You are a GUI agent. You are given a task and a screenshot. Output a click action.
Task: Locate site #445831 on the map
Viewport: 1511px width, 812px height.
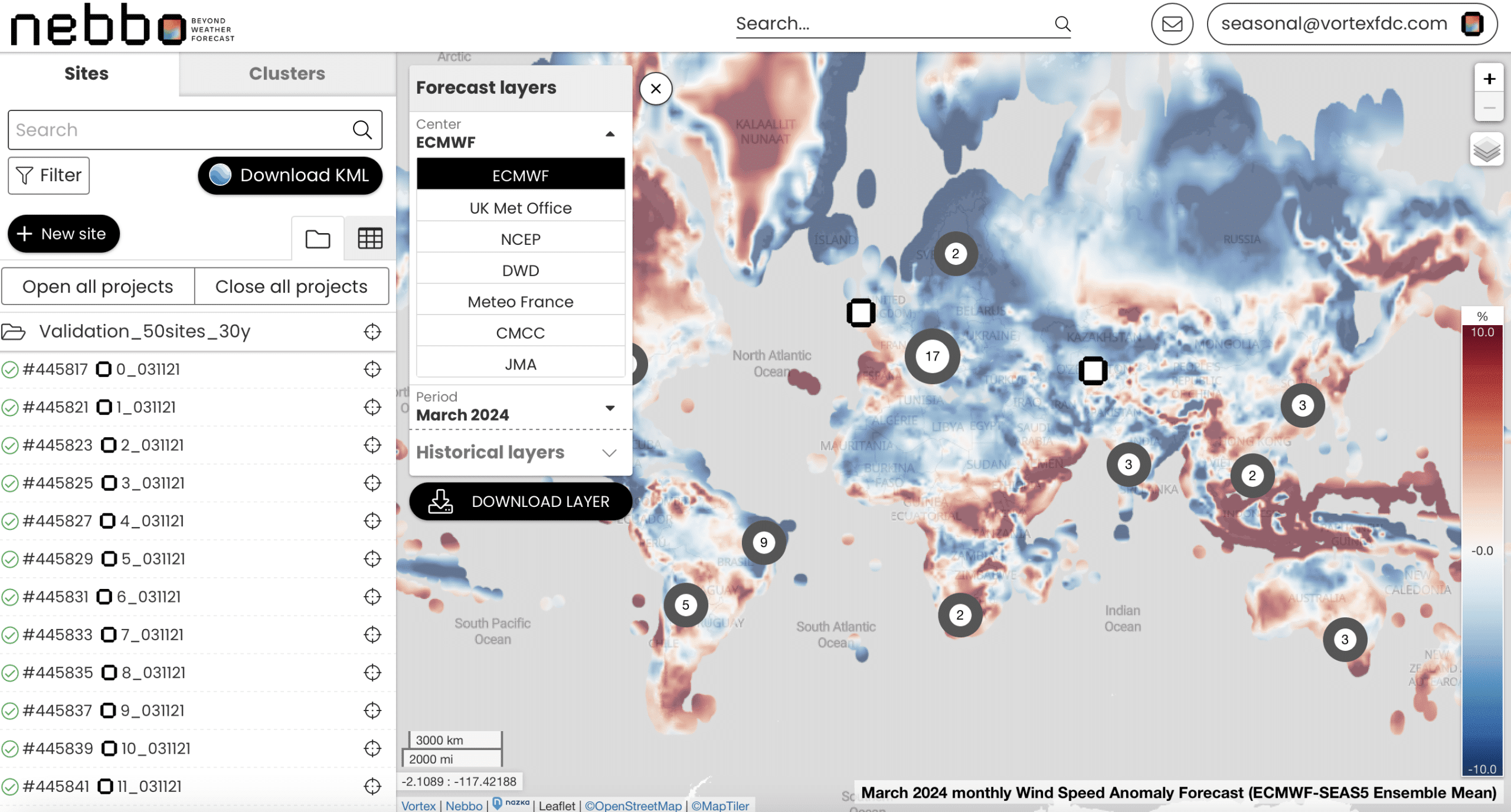pyautogui.click(x=372, y=597)
